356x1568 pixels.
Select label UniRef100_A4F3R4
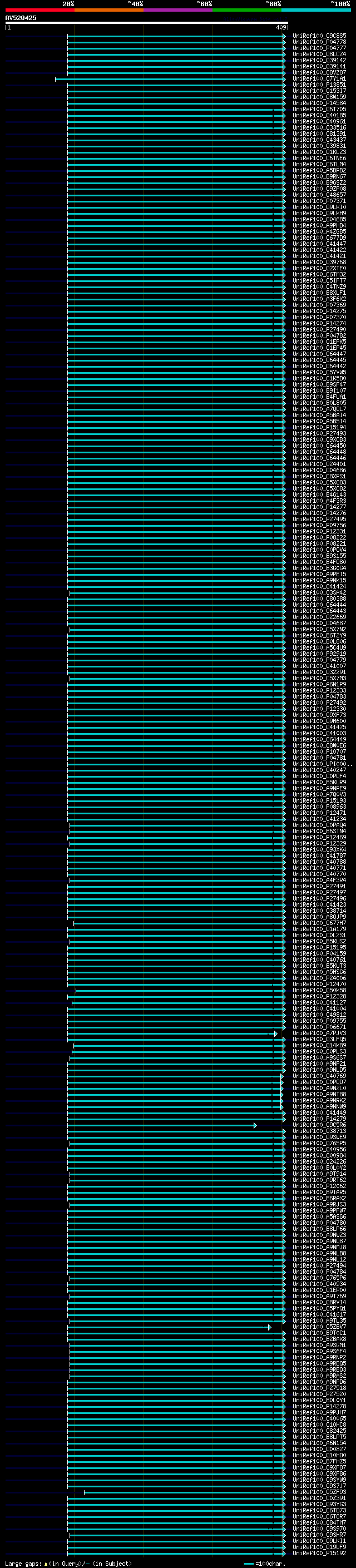tap(319, 880)
